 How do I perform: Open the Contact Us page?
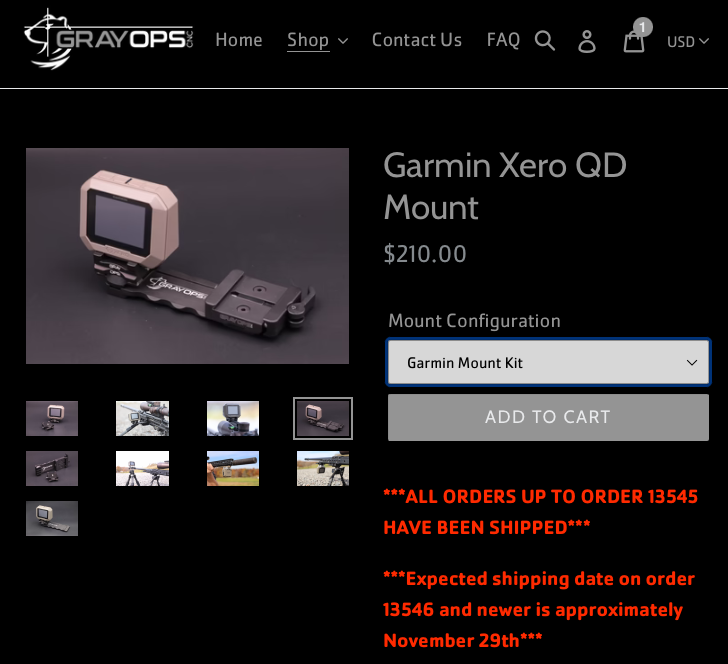pos(416,40)
